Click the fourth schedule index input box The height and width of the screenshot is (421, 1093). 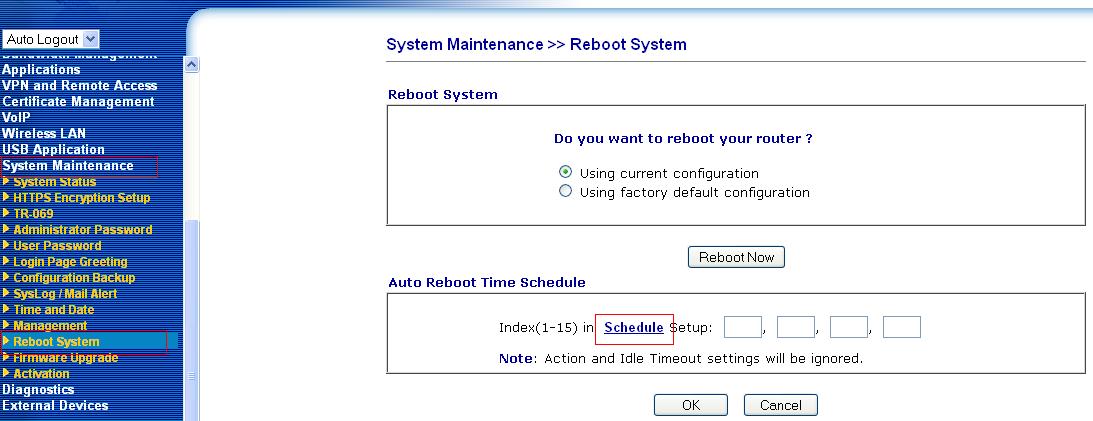tap(901, 327)
